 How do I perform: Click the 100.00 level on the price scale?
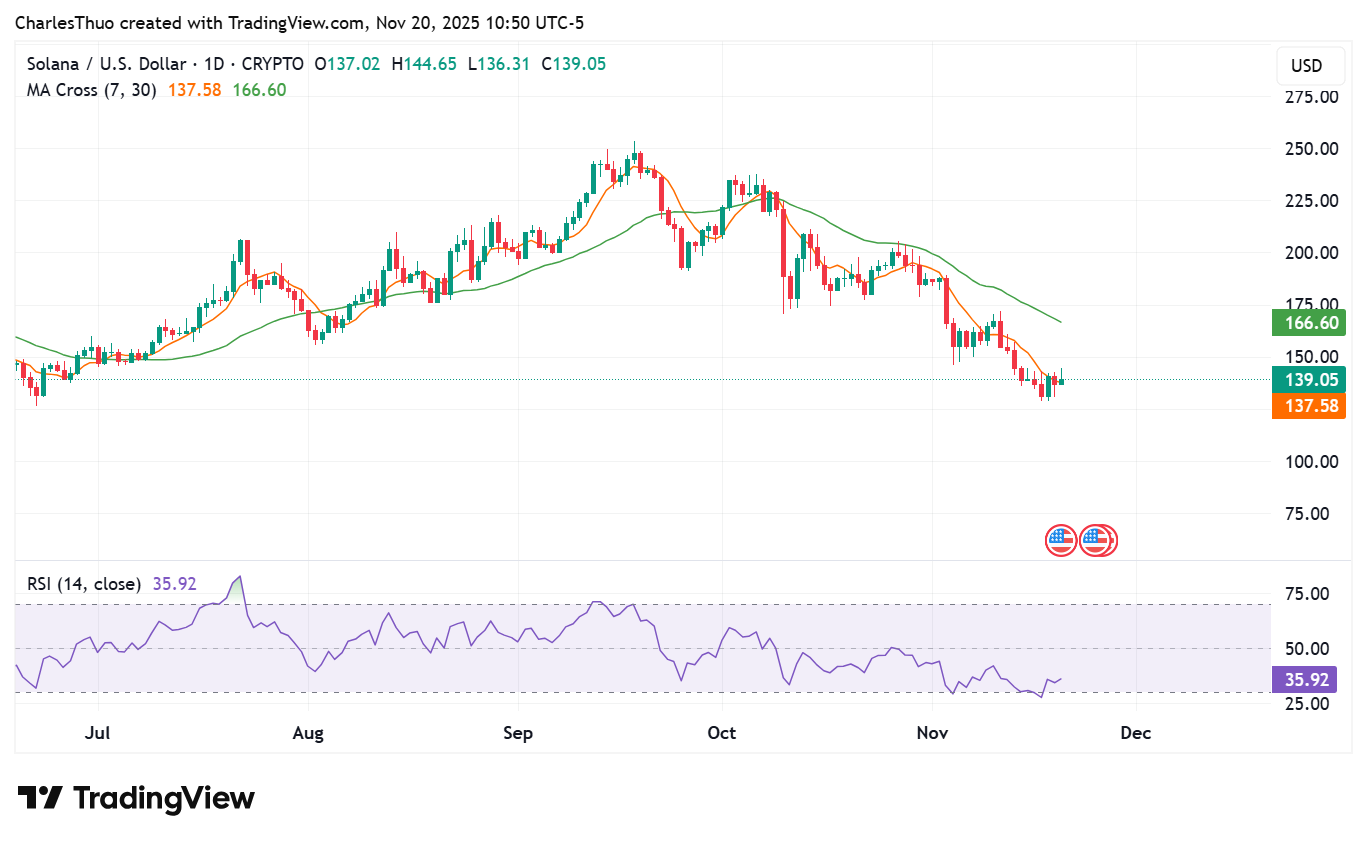[x=1312, y=462]
